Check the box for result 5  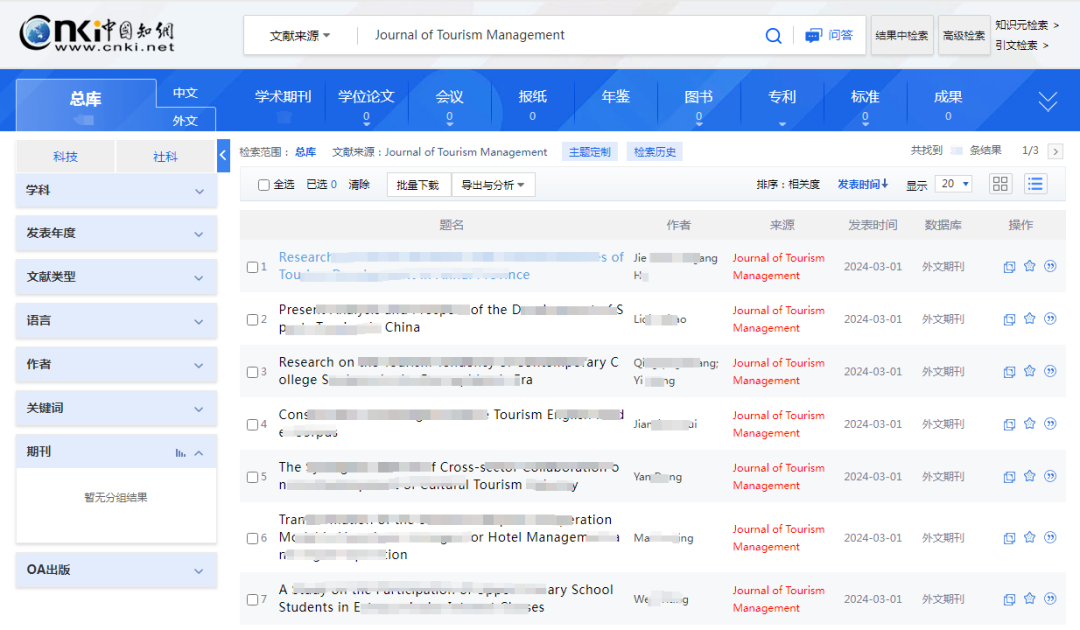pyautogui.click(x=252, y=476)
